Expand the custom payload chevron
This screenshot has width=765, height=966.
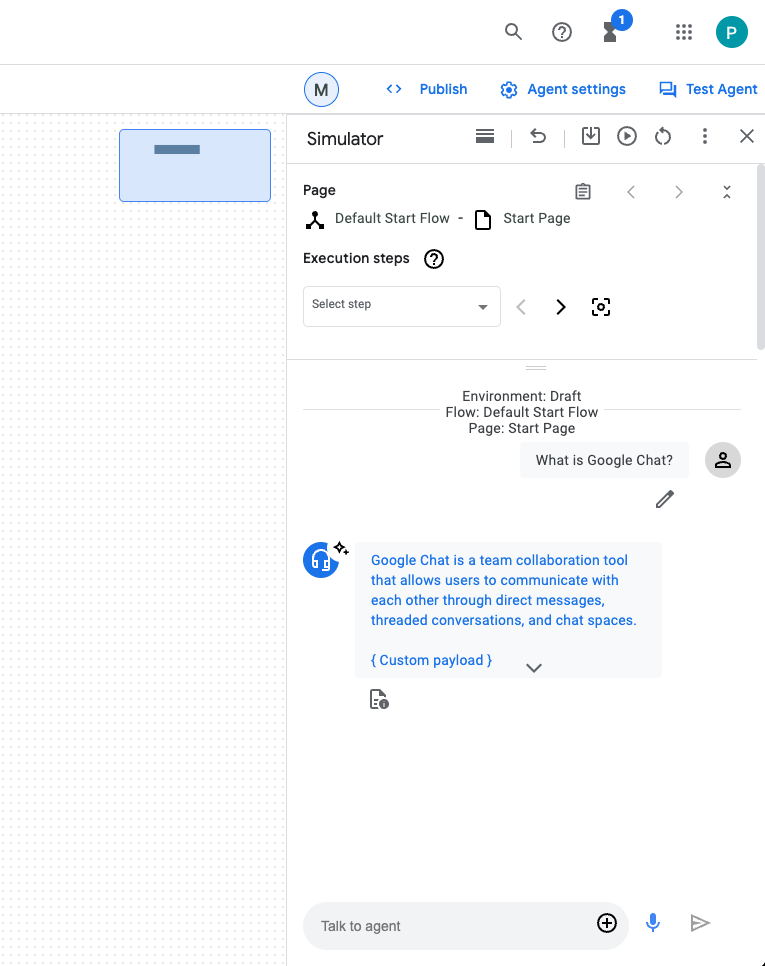click(534, 668)
